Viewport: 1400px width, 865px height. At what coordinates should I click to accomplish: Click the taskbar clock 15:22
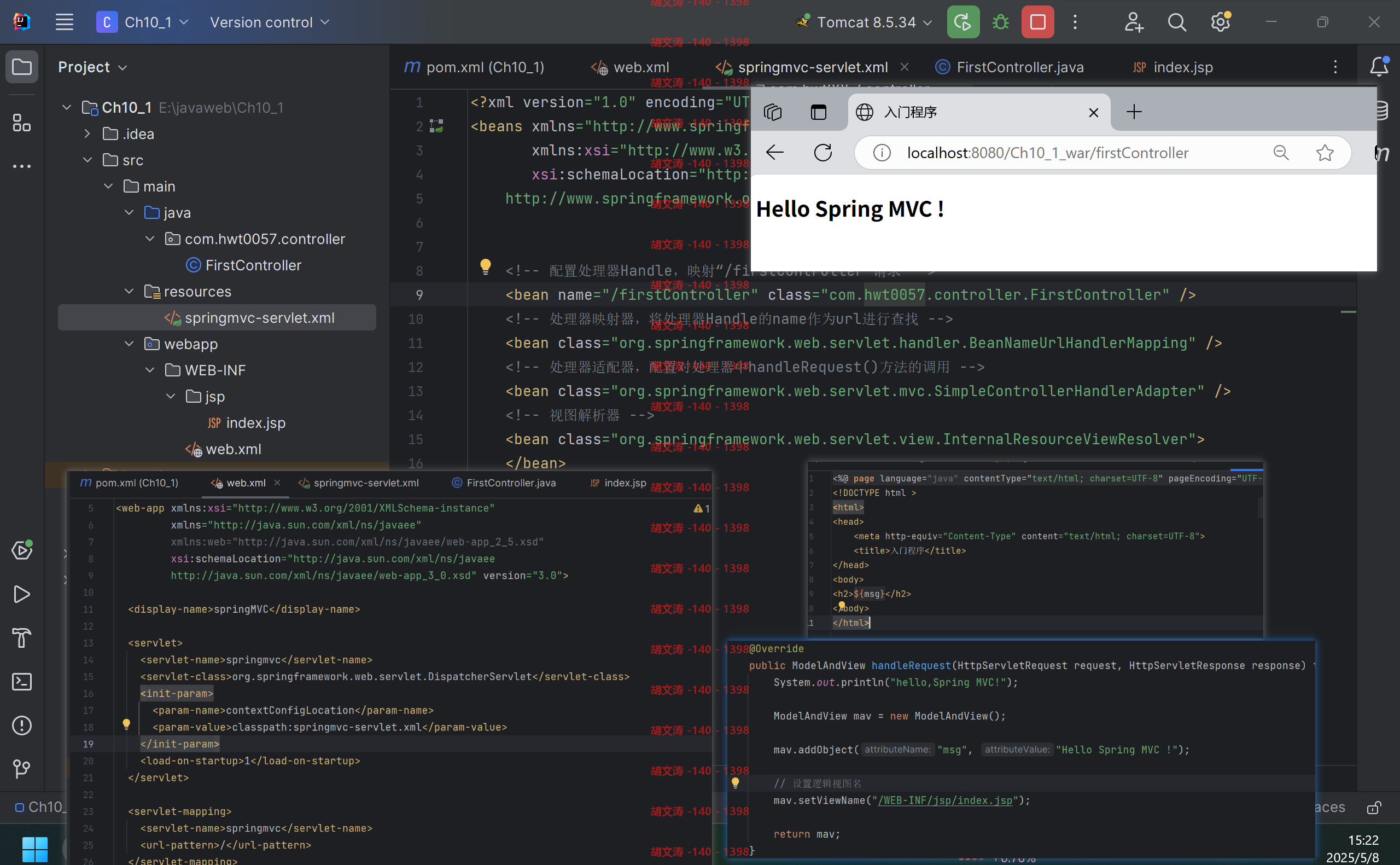point(1363,840)
